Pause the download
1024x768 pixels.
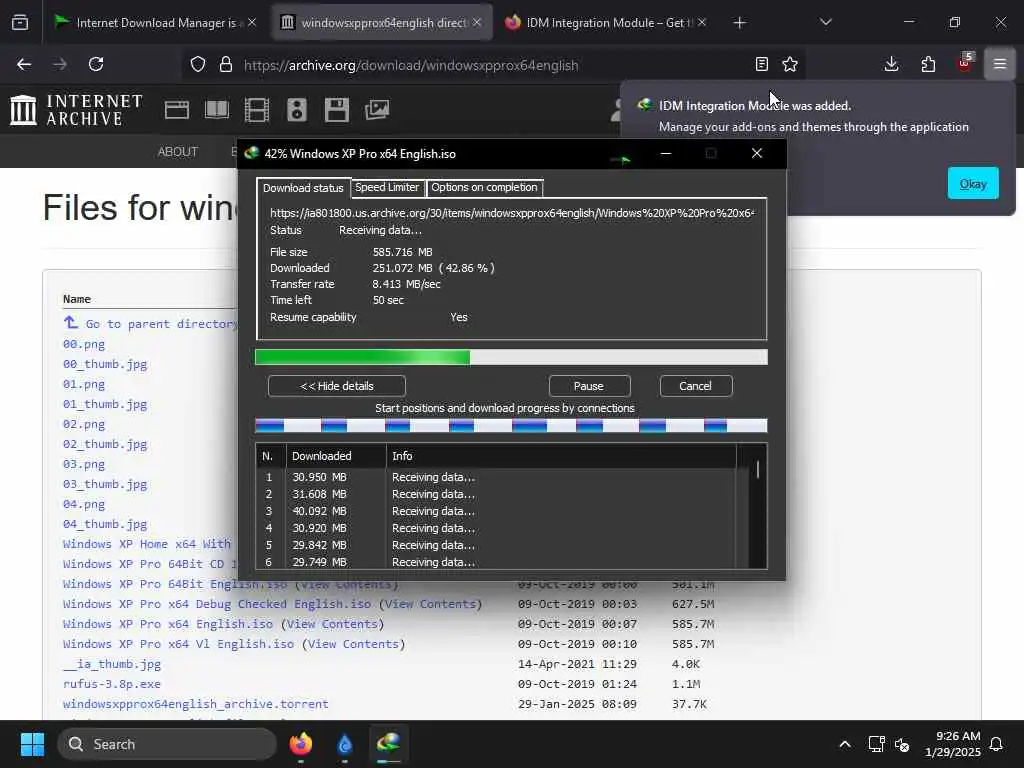pos(589,386)
